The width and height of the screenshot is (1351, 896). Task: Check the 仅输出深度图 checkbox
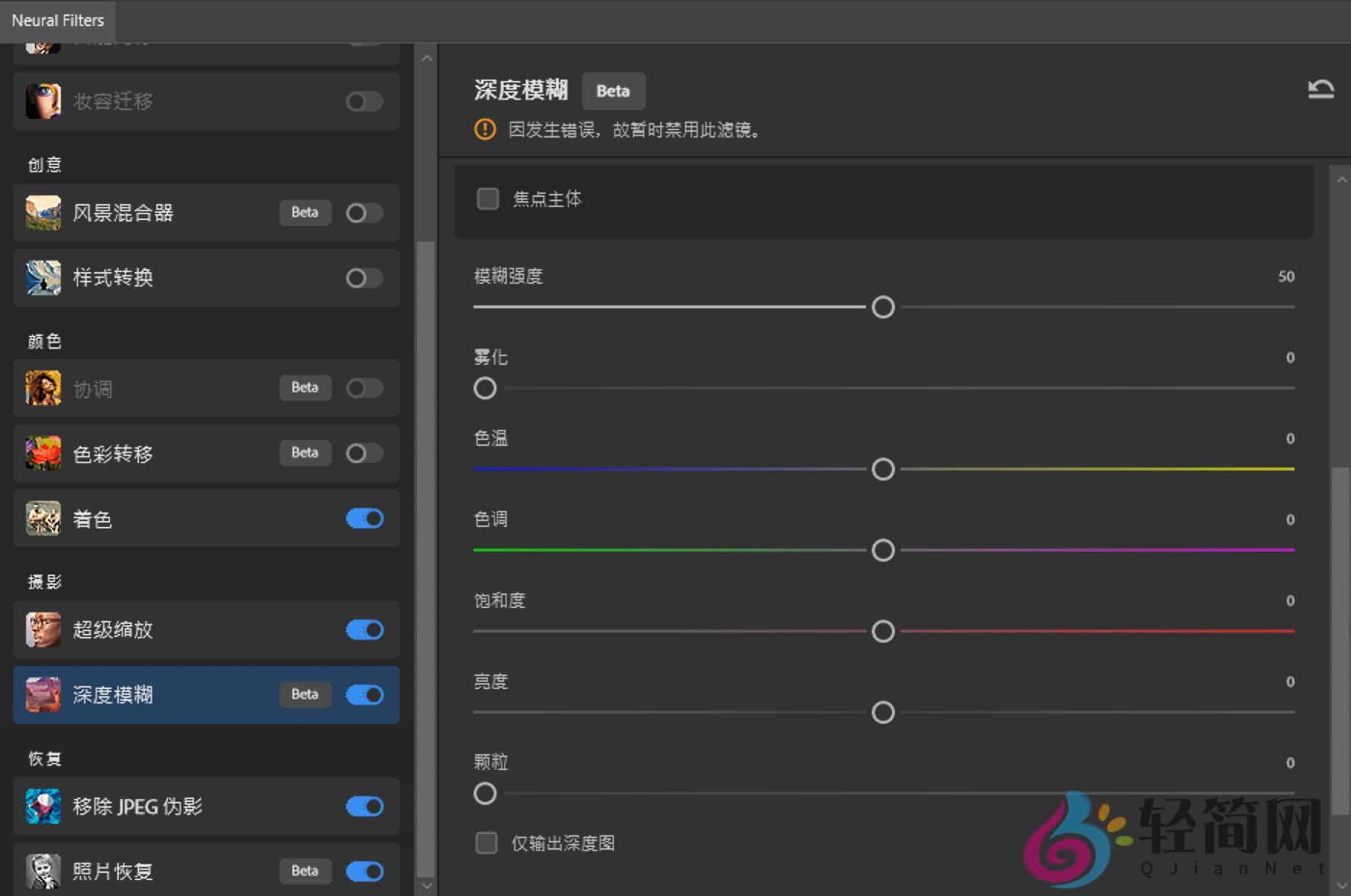[487, 842]
